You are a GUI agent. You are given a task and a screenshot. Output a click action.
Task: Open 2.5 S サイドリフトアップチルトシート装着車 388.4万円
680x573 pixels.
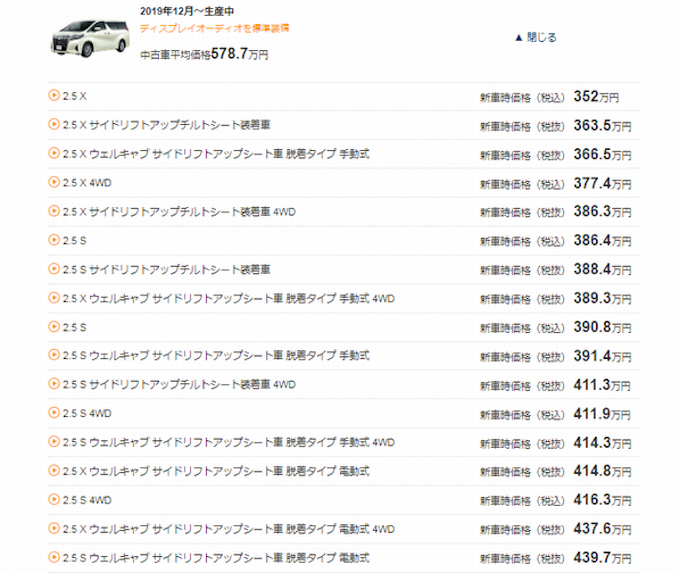166,269
